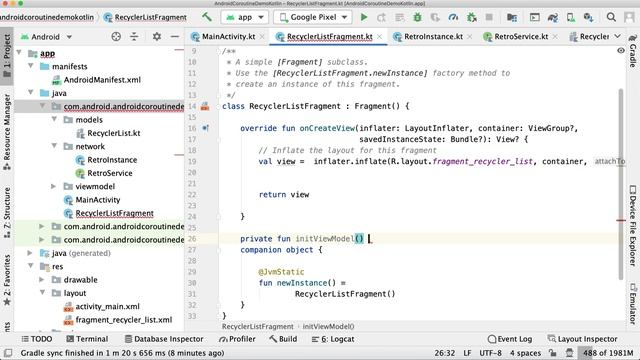The image size is (640, 360).
Task: Close the RecyclerListFragment.kt tab
Action: pos(380,36)
